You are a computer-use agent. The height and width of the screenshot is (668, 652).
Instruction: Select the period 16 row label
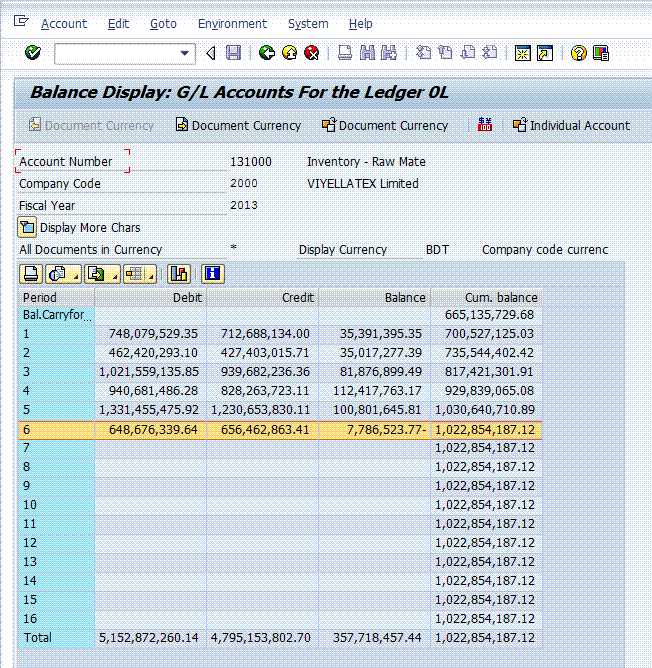click(56, 619)
